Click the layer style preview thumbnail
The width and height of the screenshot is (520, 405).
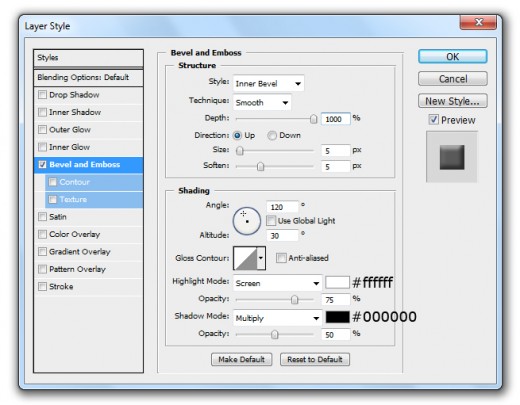pyautogui.click(x=452, y=157)
